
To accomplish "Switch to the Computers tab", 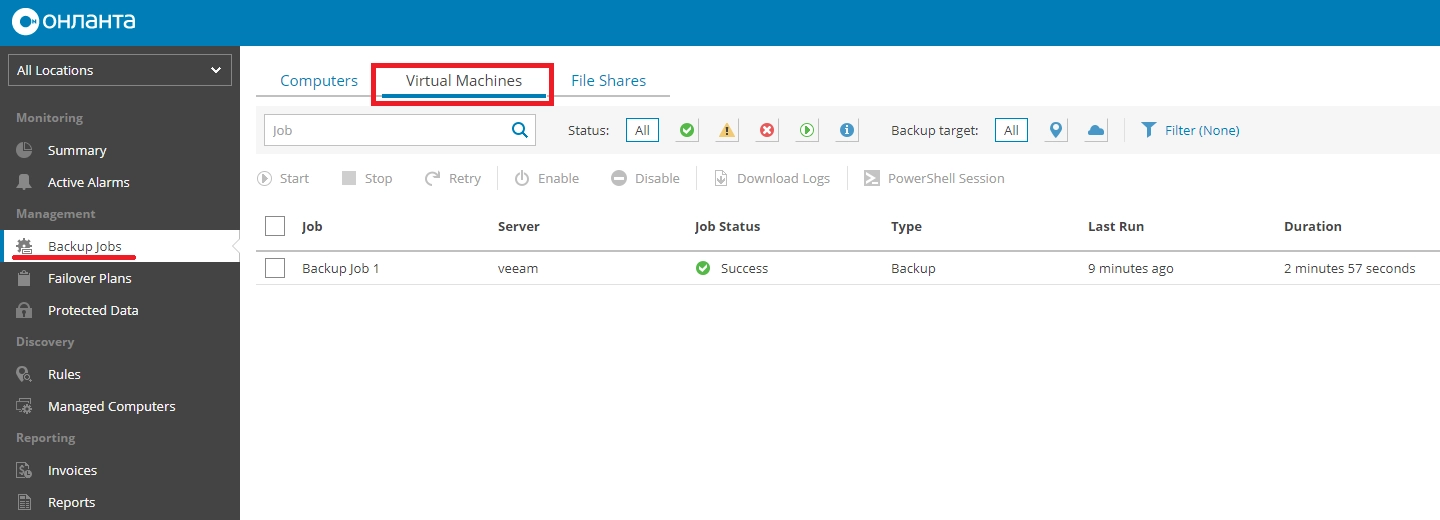I will (x=319, y=81).
